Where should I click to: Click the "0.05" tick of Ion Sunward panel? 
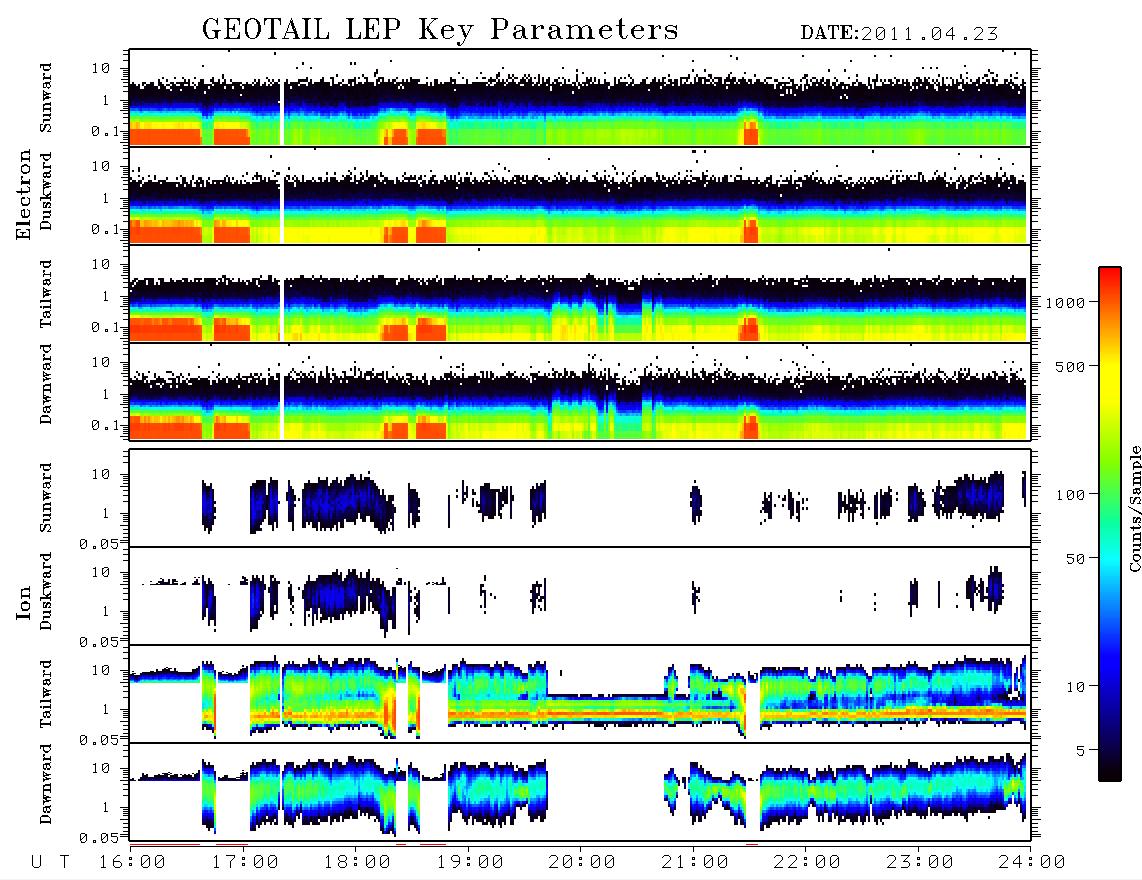pyautogui.click(x=99, y=543)
